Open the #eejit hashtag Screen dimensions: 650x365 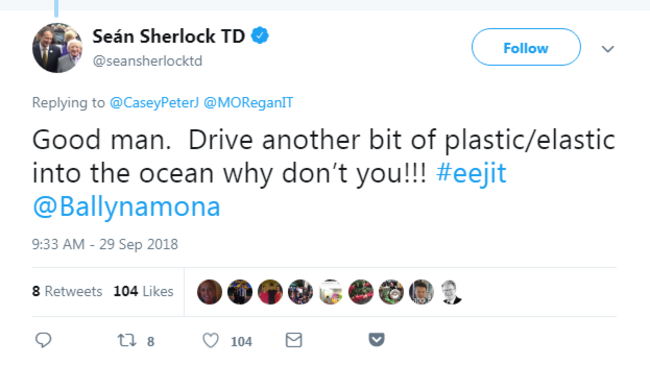click(x=471, y=173)
